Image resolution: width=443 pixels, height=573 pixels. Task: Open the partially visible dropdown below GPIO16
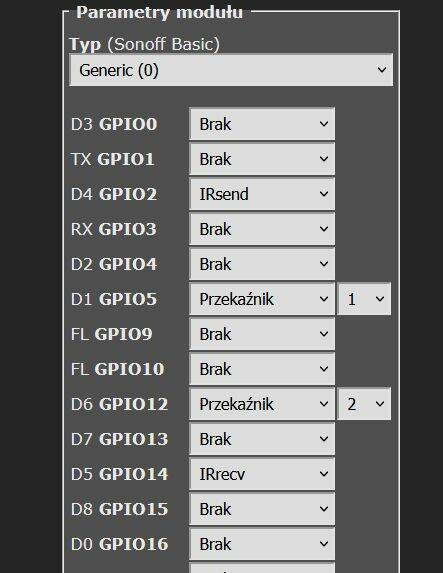pos(262,568)
